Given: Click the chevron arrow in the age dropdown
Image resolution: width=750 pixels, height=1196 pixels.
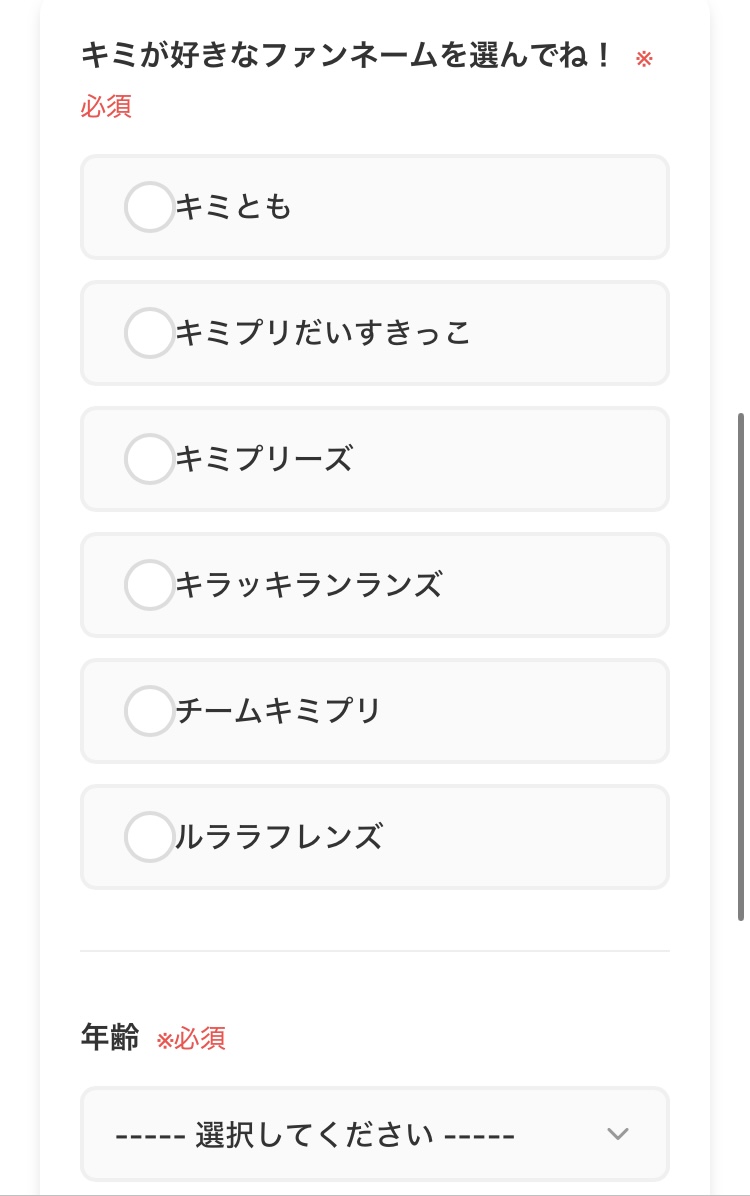Looking at the screenshot, I should (618, 1134).
